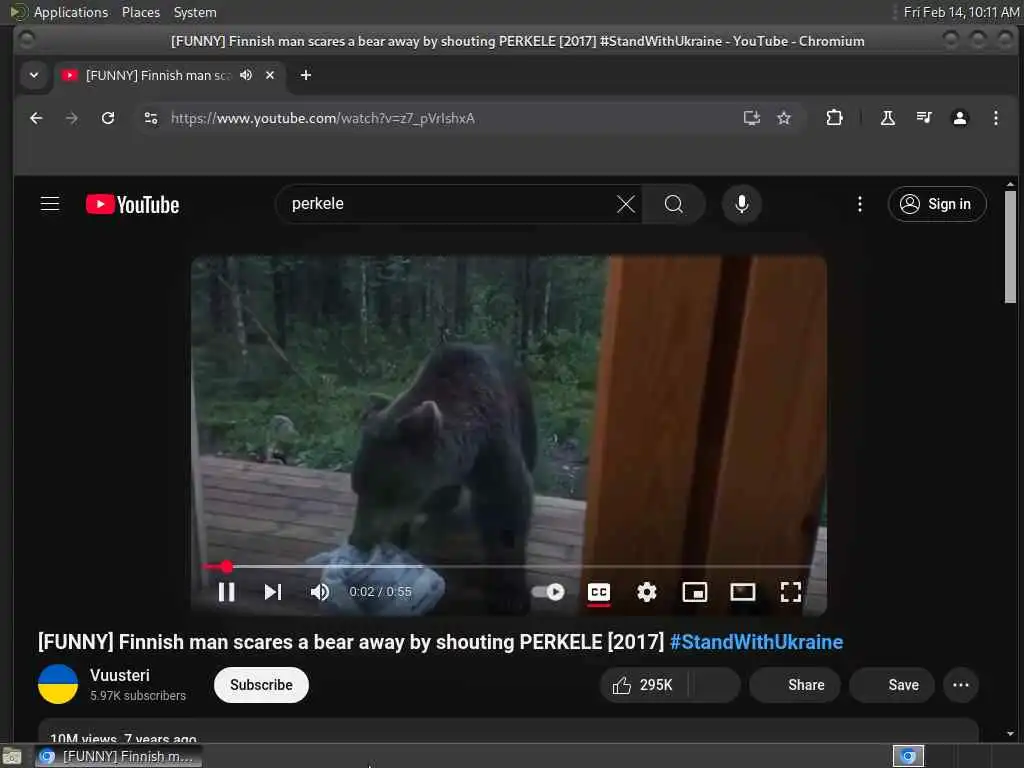
Task: Click Sign in button
Action: tap(936, 204)
